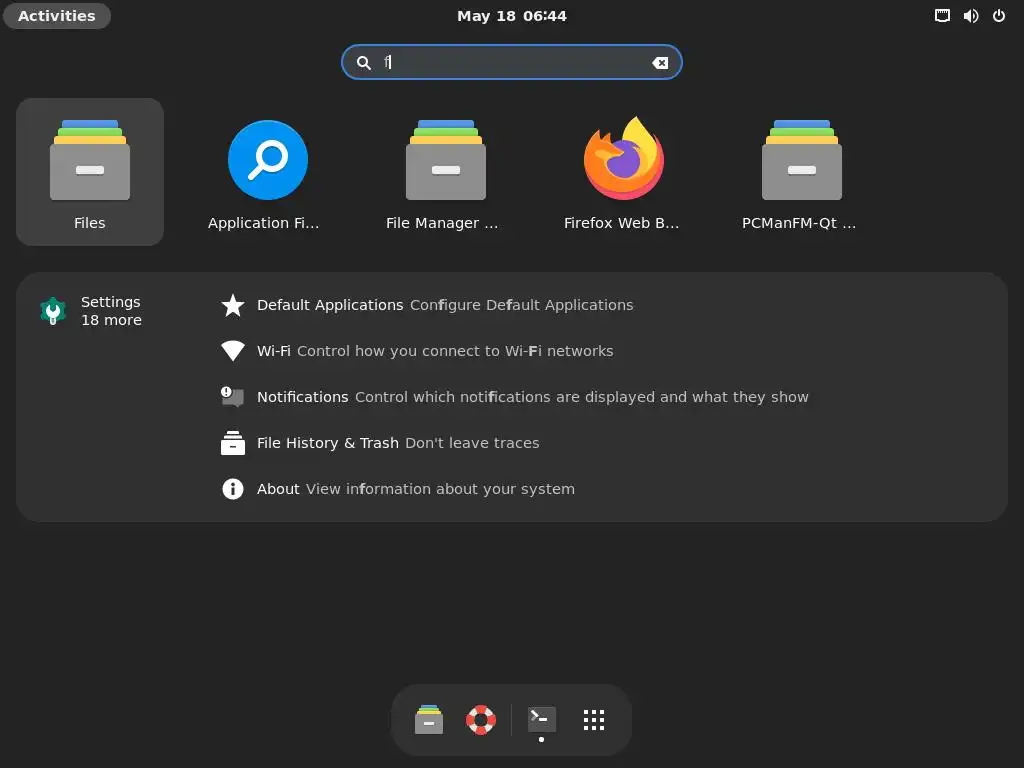
Task: Open the clock and calendar menu
Action: [511, 16]
